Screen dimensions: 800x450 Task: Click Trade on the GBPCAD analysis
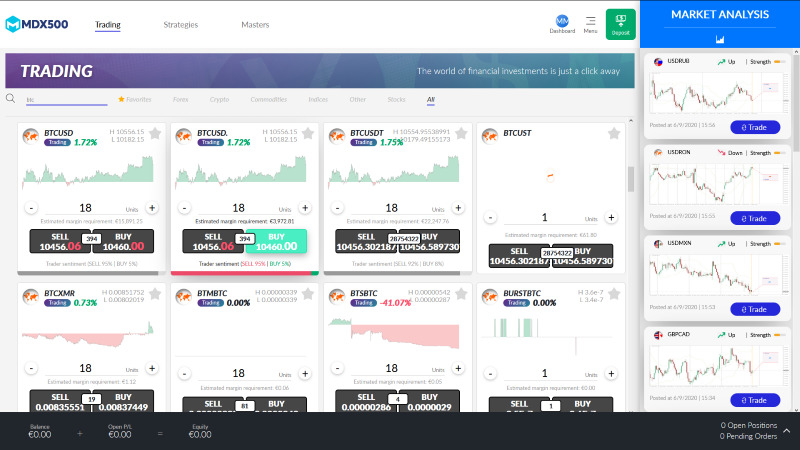coord(755,400)
